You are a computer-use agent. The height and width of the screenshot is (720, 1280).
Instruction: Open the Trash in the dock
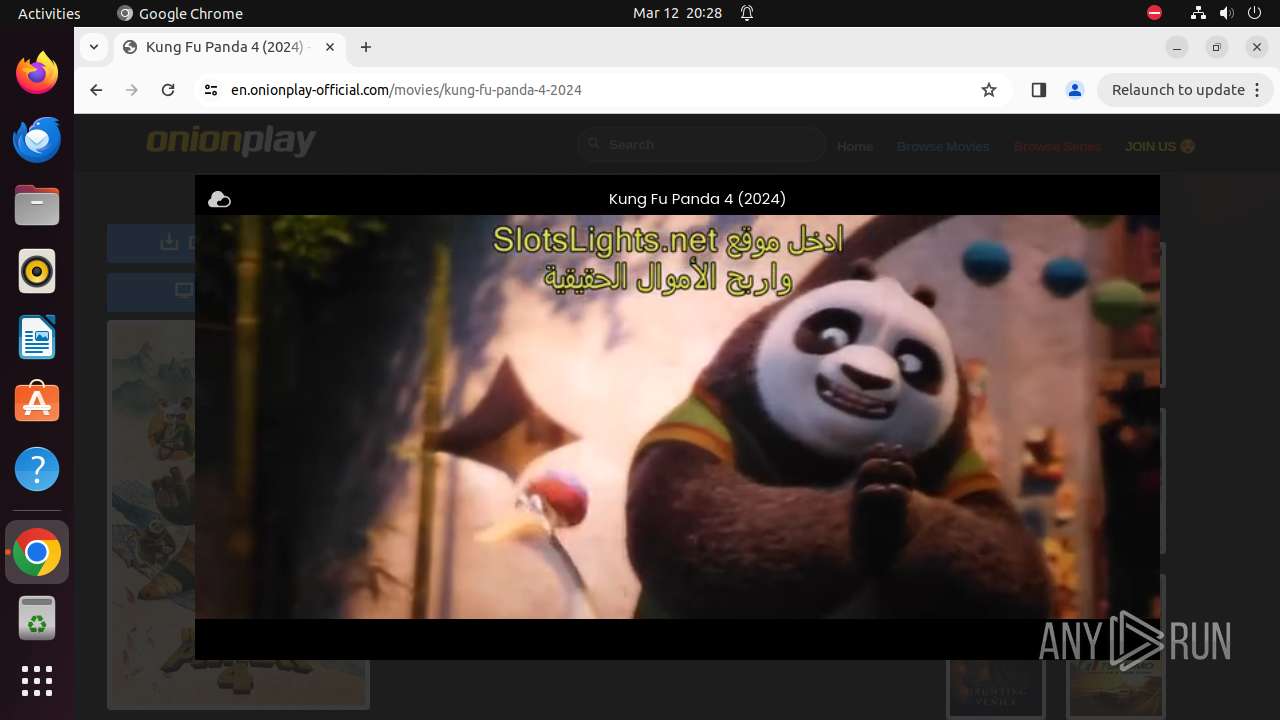coord(37,619)
